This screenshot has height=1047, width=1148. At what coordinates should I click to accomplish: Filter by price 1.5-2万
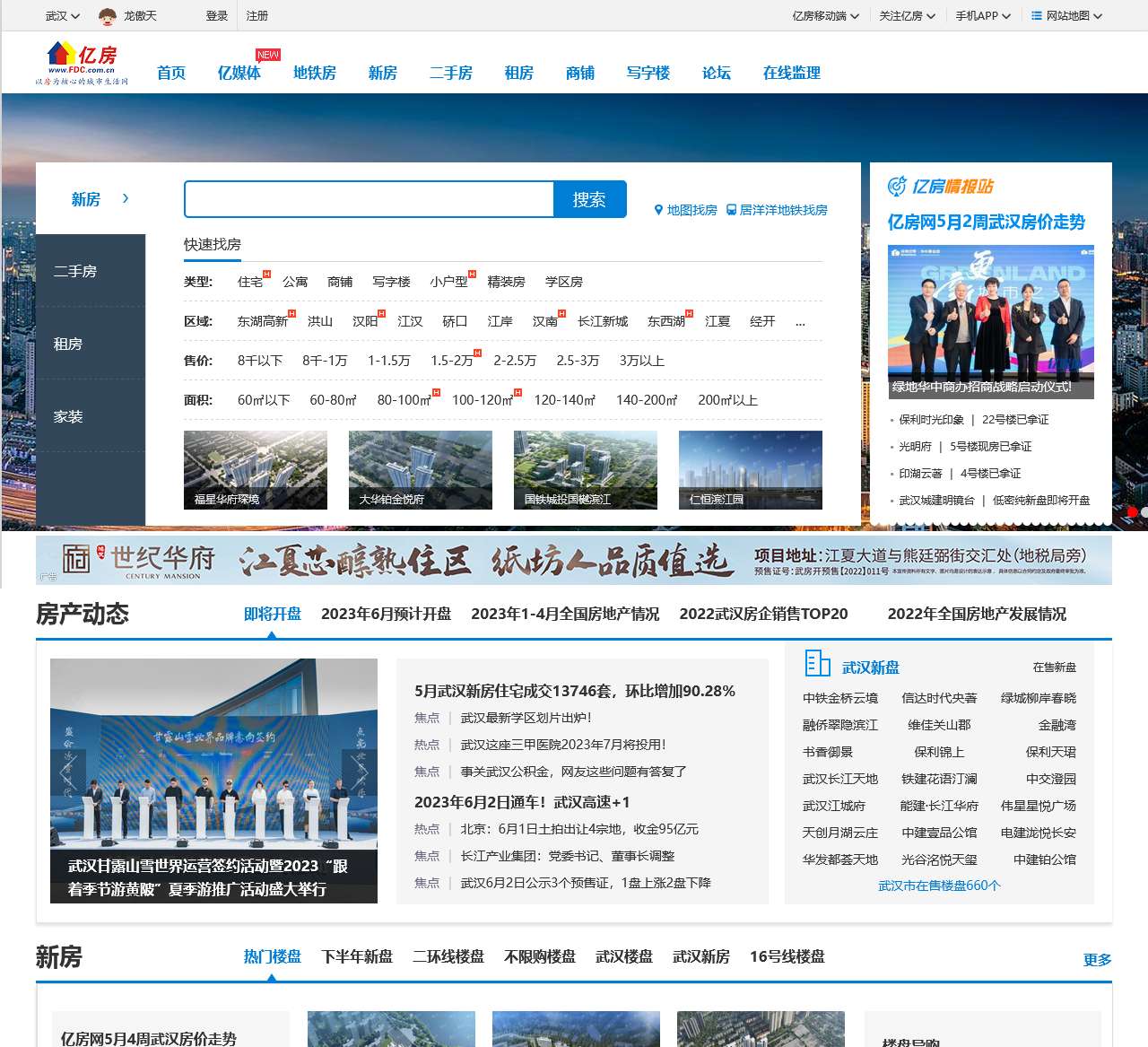pyautogui.click(x=452, y=361)
